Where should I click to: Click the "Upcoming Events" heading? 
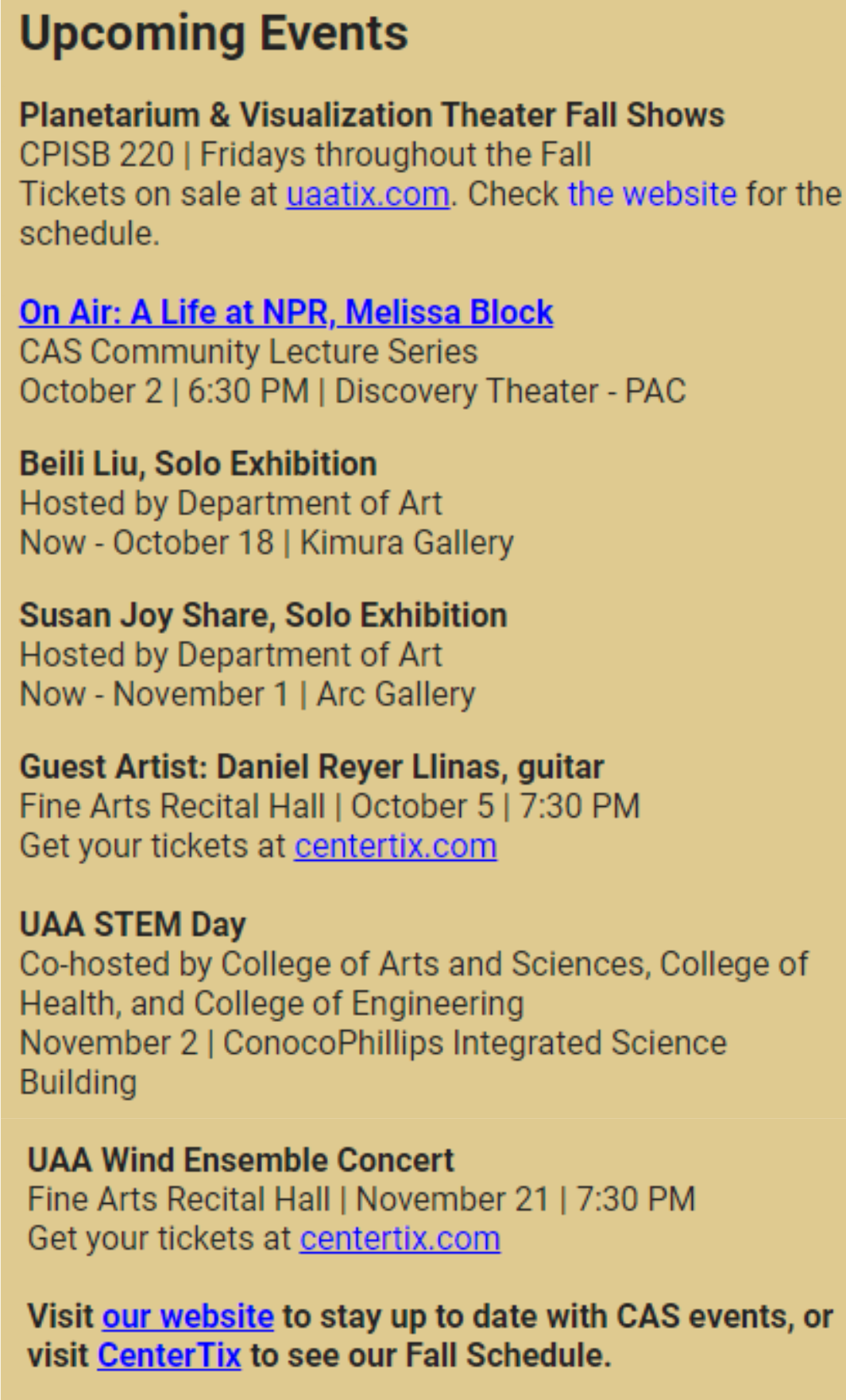[x=214, y=34]
